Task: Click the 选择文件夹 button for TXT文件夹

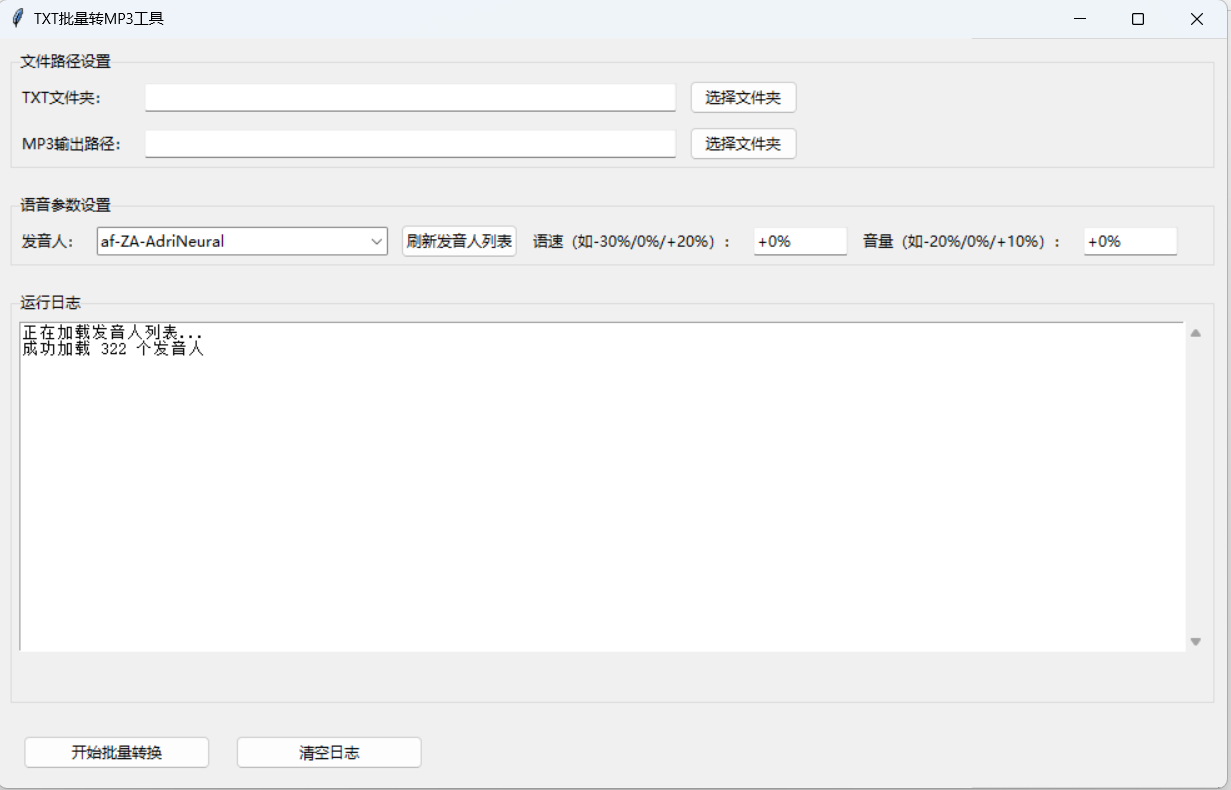Action: tap(743, 97)
